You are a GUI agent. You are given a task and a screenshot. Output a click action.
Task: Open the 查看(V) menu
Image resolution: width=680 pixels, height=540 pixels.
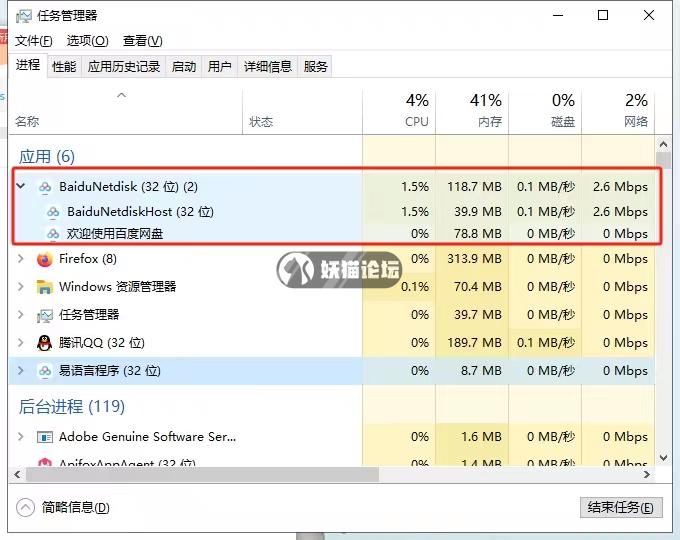[143, 41]
